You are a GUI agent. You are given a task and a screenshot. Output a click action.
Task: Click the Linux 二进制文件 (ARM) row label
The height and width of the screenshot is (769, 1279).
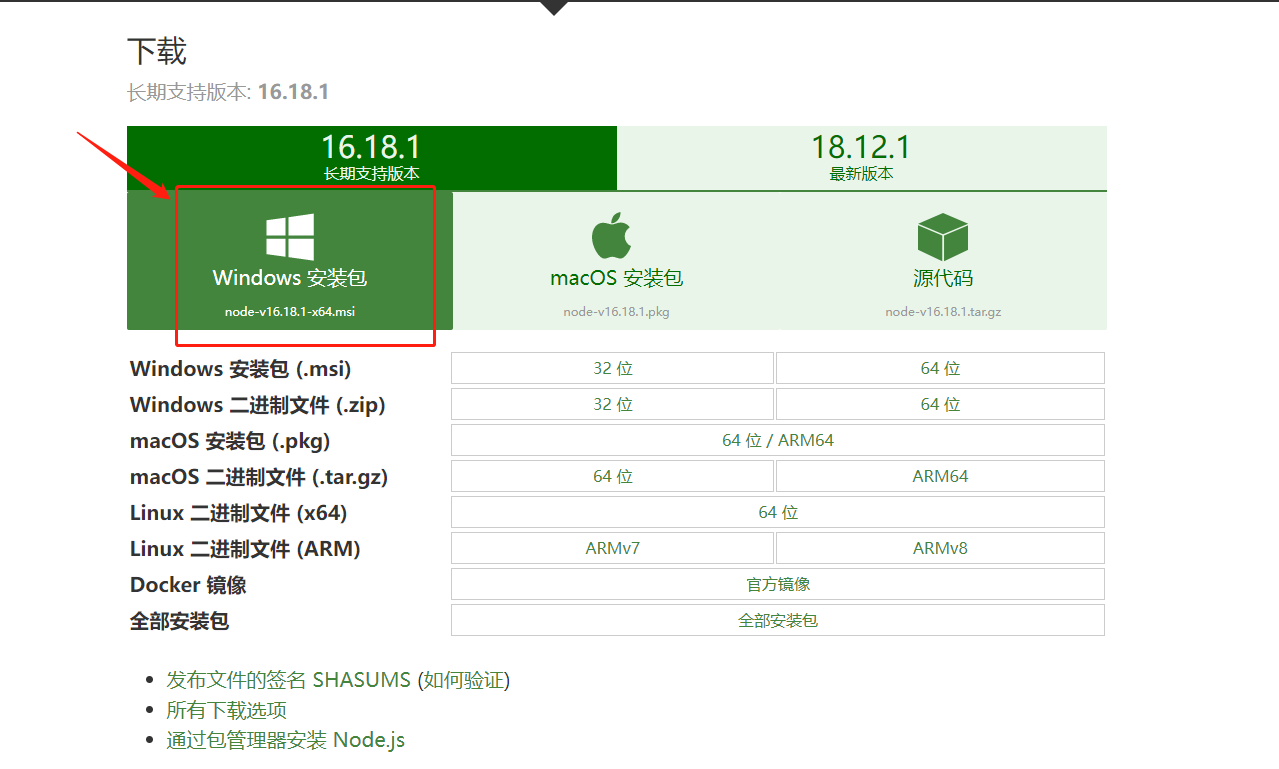point(245,548)
